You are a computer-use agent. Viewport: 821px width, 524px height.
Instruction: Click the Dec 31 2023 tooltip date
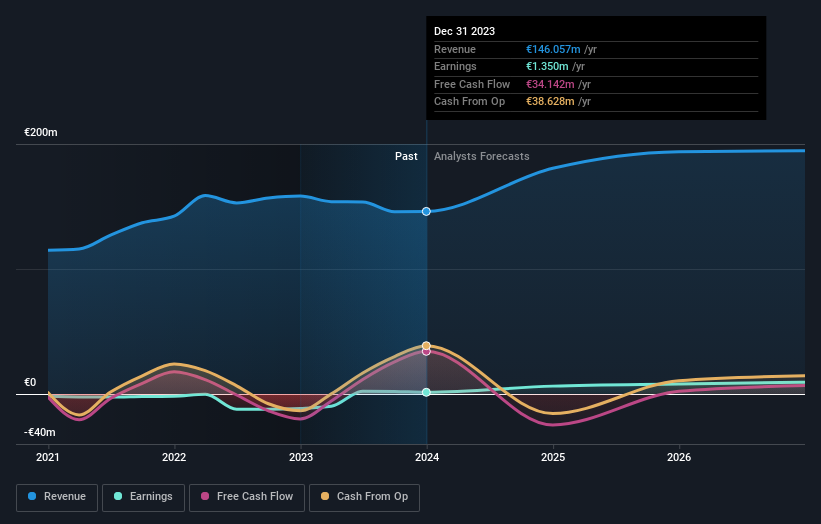tap(464, 31)
